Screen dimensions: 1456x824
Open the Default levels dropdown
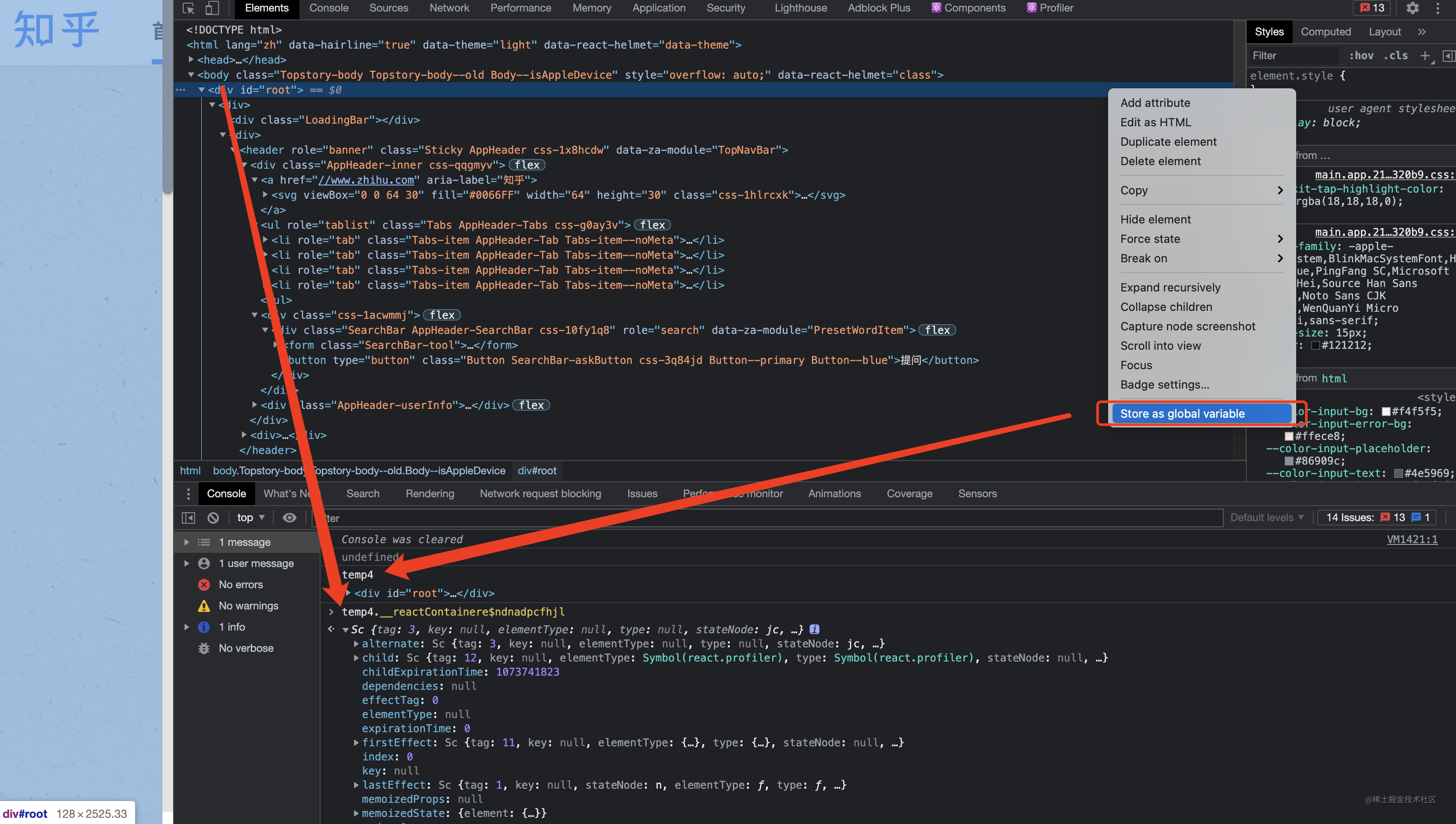pos(1267,517)
